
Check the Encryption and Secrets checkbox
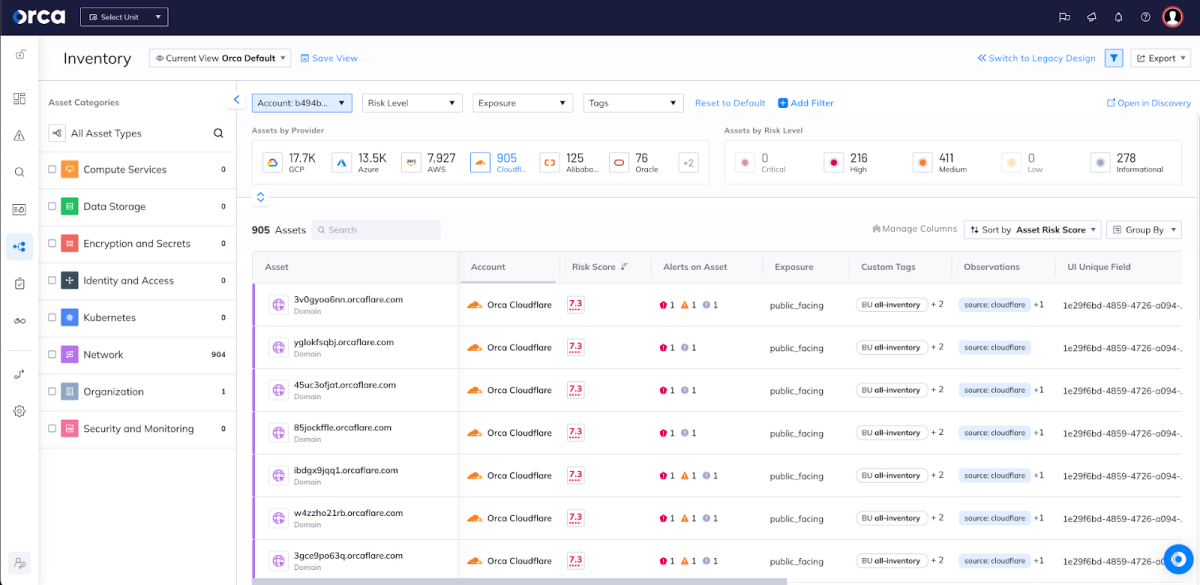click(x=52, y=244)
